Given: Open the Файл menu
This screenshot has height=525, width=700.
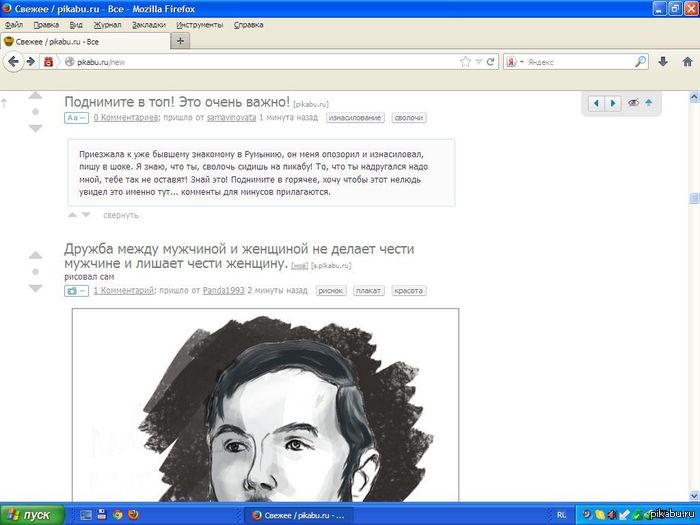Looking at the screenshot, I should pyautogui.click(x=14, y=25).
